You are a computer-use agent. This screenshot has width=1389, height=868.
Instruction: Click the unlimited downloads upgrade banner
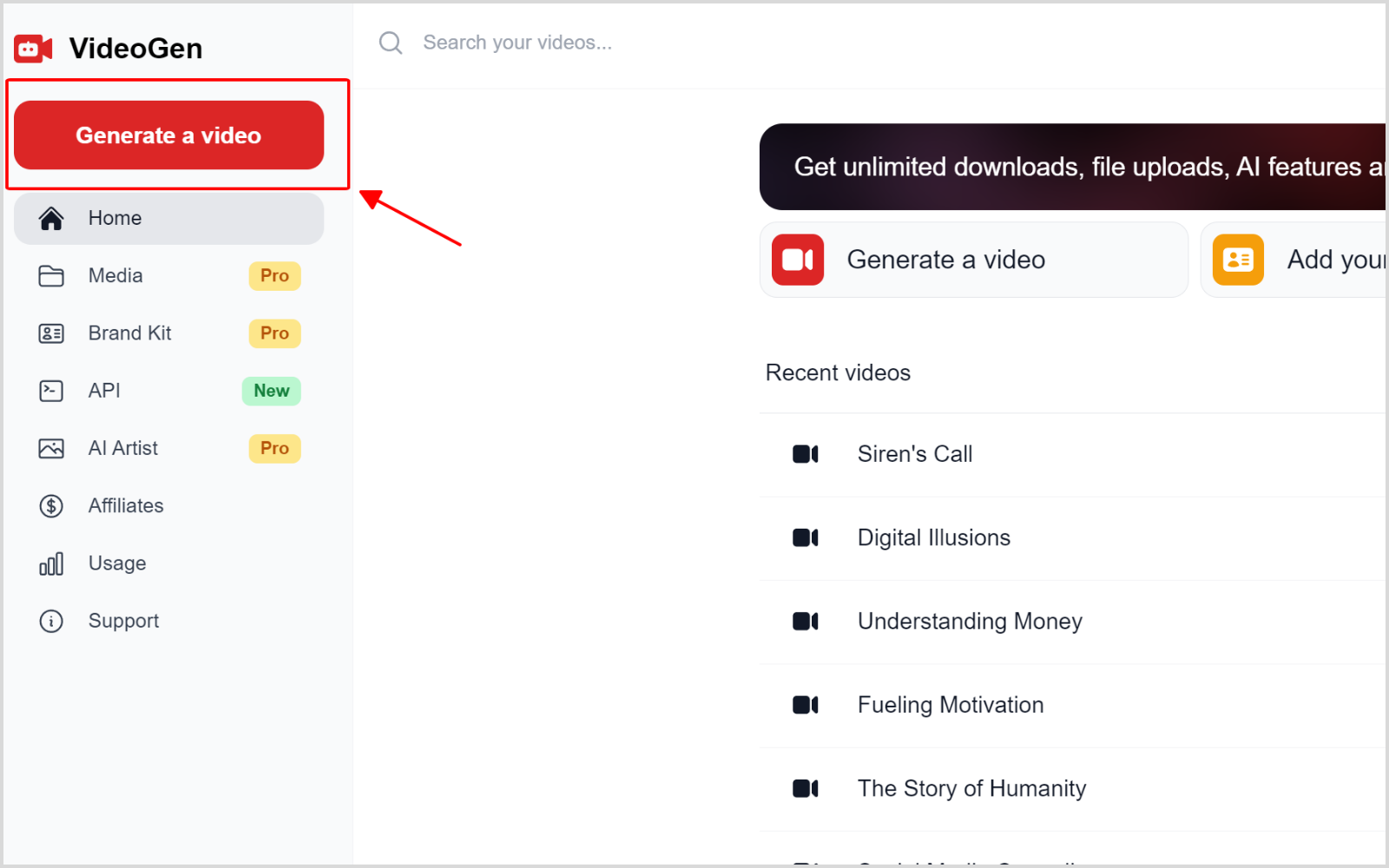1073,167
